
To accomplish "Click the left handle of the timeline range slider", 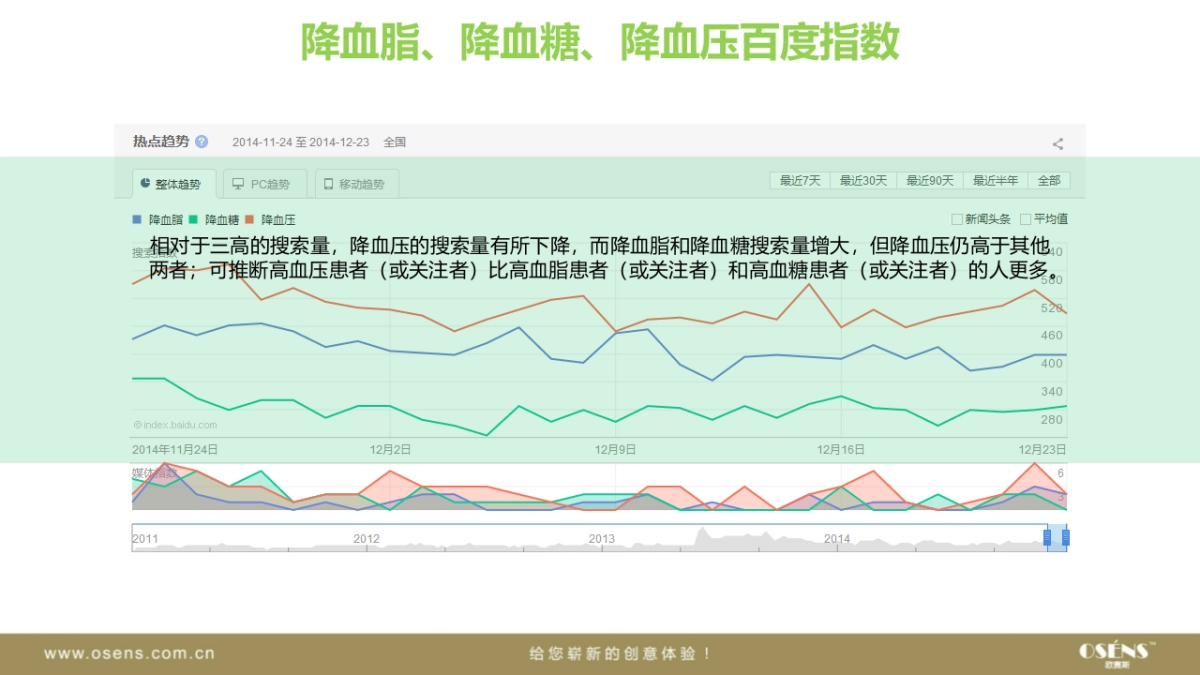I will [1048, 538].
